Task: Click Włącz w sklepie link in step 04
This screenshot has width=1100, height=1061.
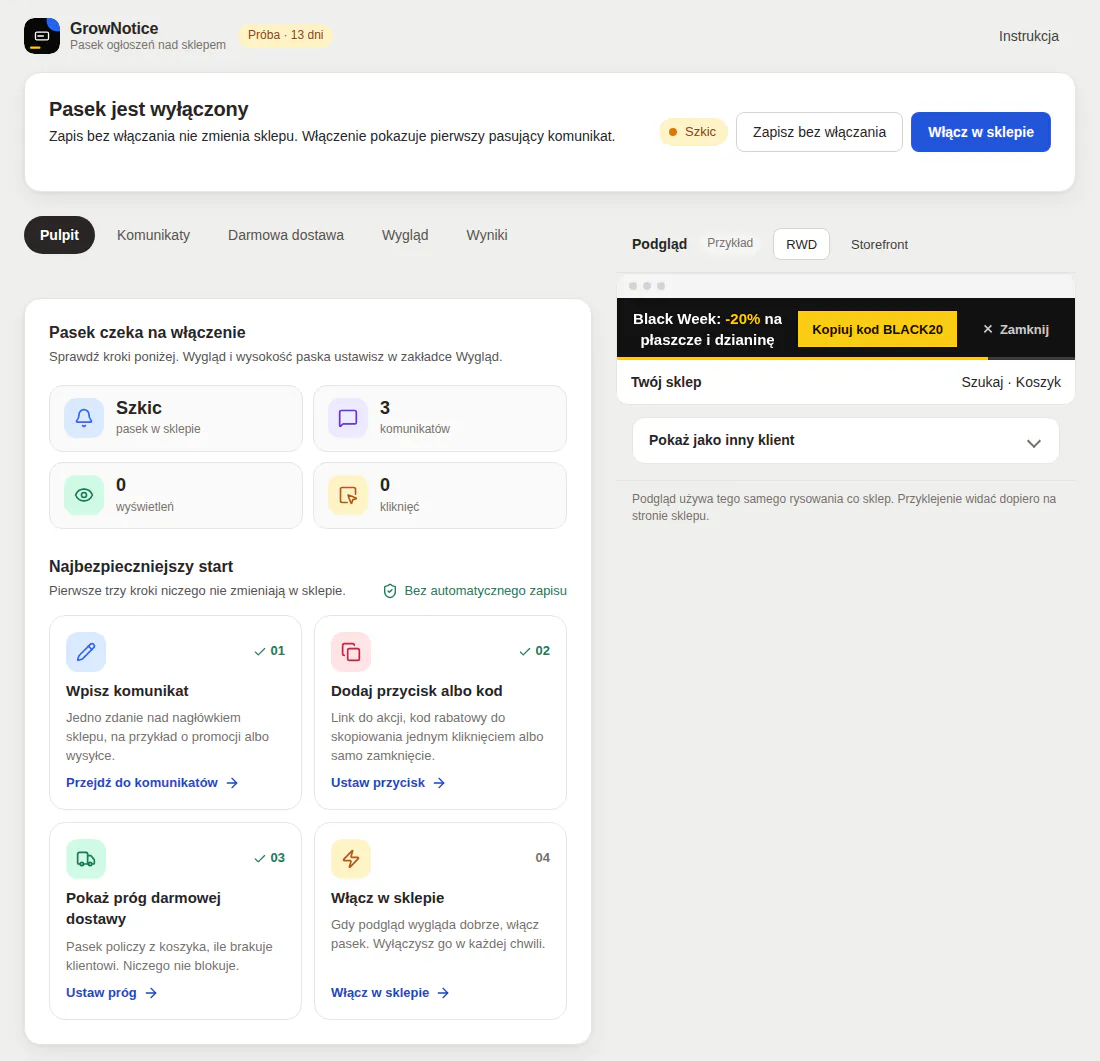Action: tap(390, 993)
